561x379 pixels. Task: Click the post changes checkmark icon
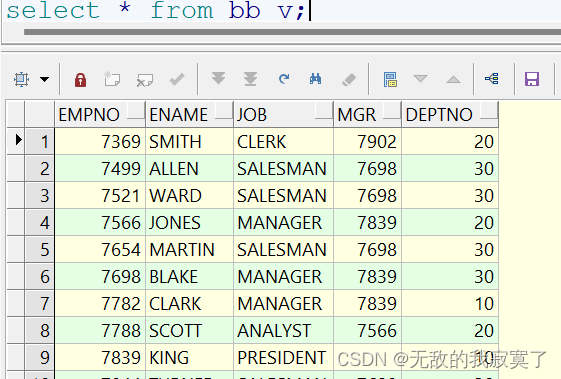pos(177,79)
